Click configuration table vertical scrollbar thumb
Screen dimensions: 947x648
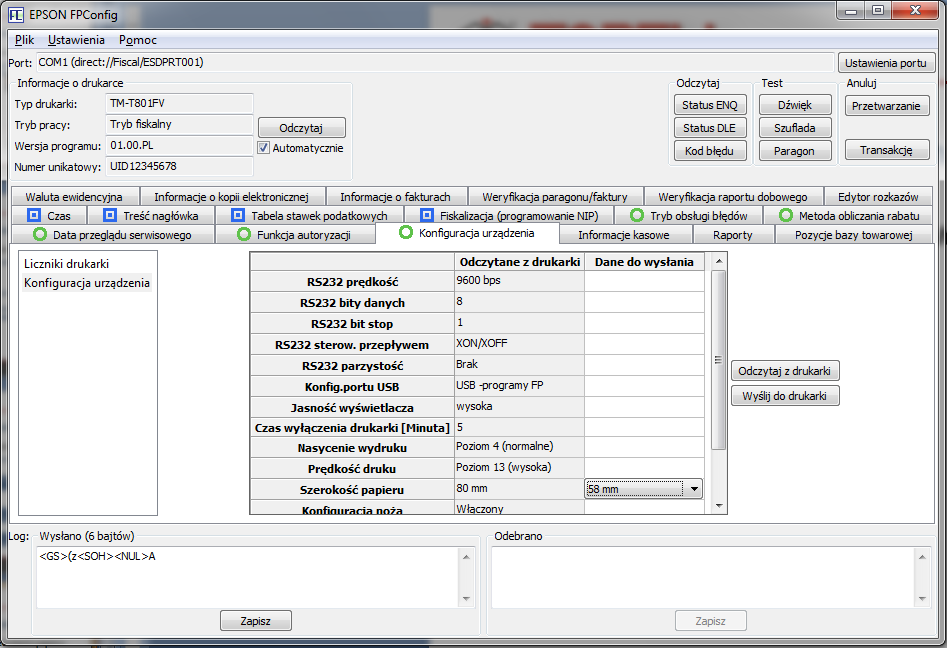(718, 360)
